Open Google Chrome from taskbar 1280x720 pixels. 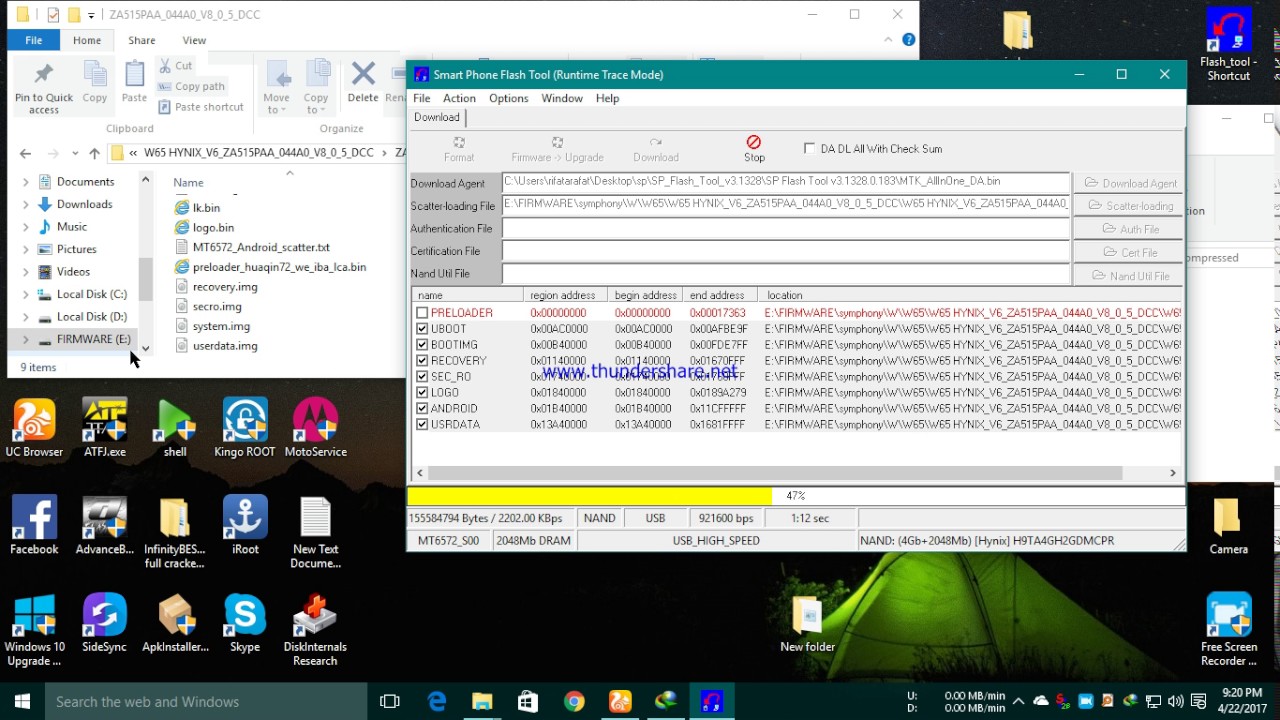[x=574, y=702]
